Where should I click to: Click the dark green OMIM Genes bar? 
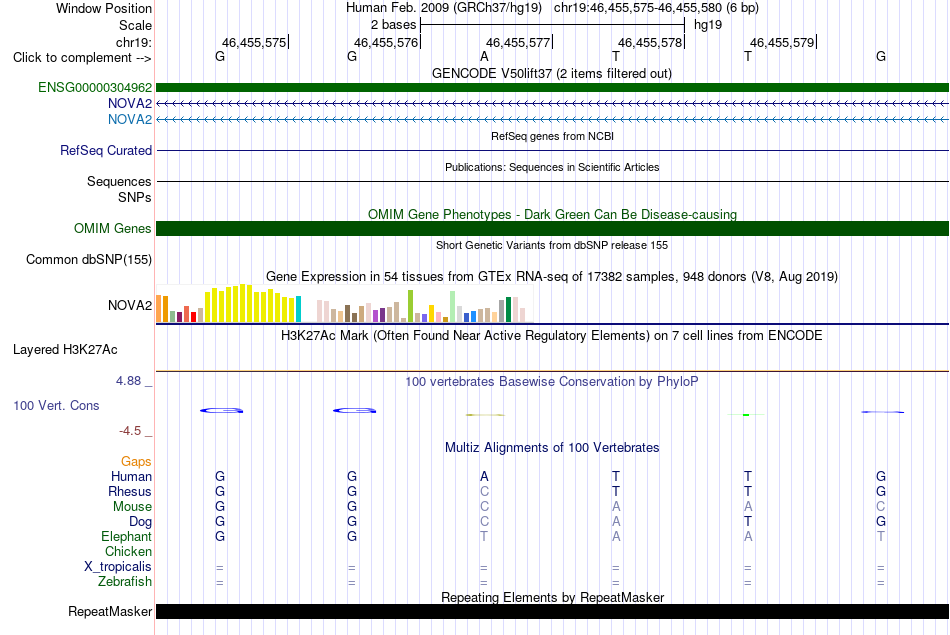tap(552, 228)
